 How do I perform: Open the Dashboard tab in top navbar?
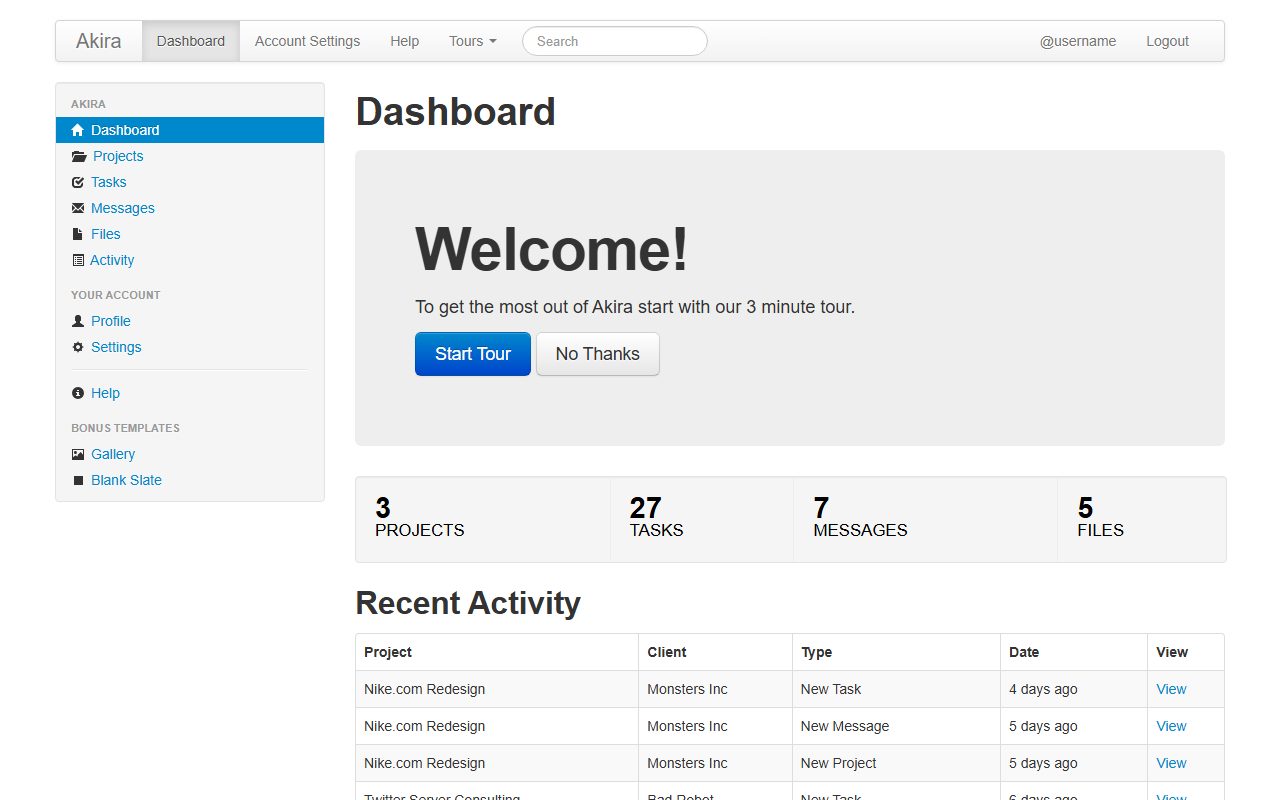(x=191, y=41)
